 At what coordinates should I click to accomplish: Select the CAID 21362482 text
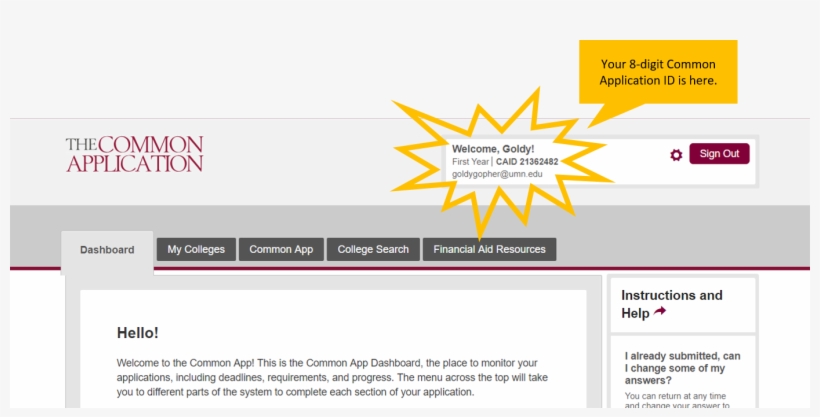(x=527, y=162)
